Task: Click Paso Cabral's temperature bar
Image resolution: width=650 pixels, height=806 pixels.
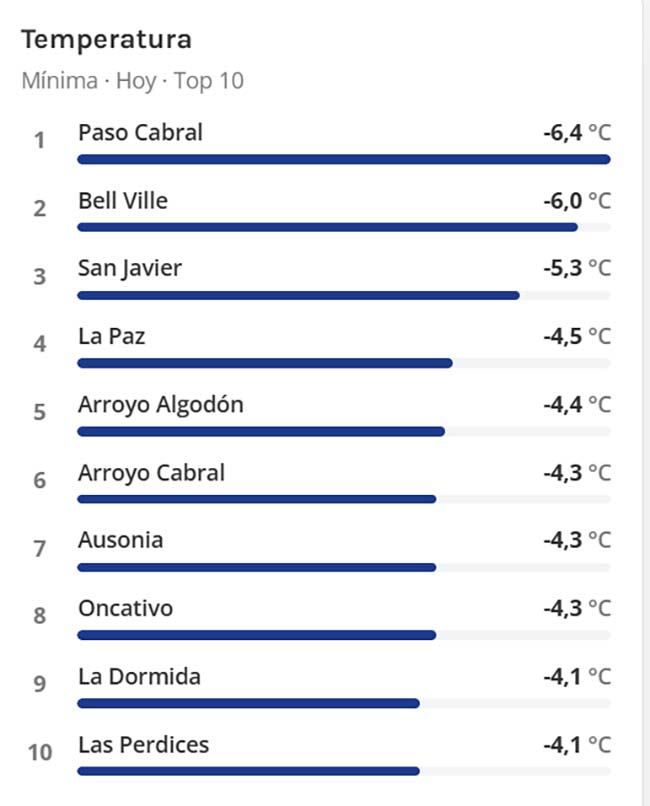Action: click(x=344, y=159)
